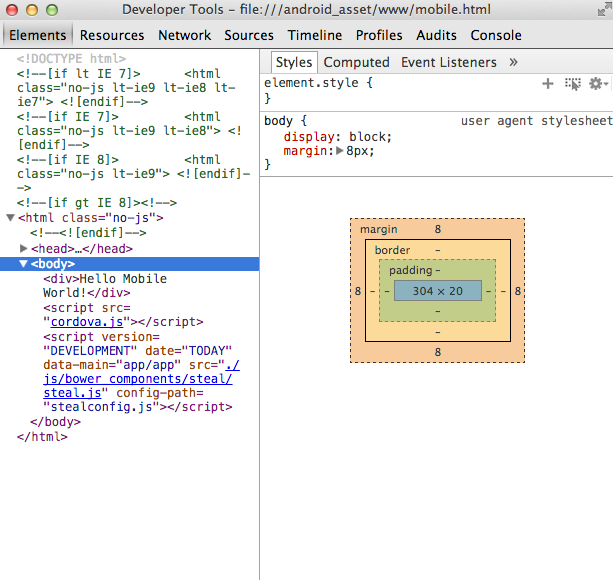Click the New Style Rule plus icon
613x580 pixels.
tap(548, 84)
